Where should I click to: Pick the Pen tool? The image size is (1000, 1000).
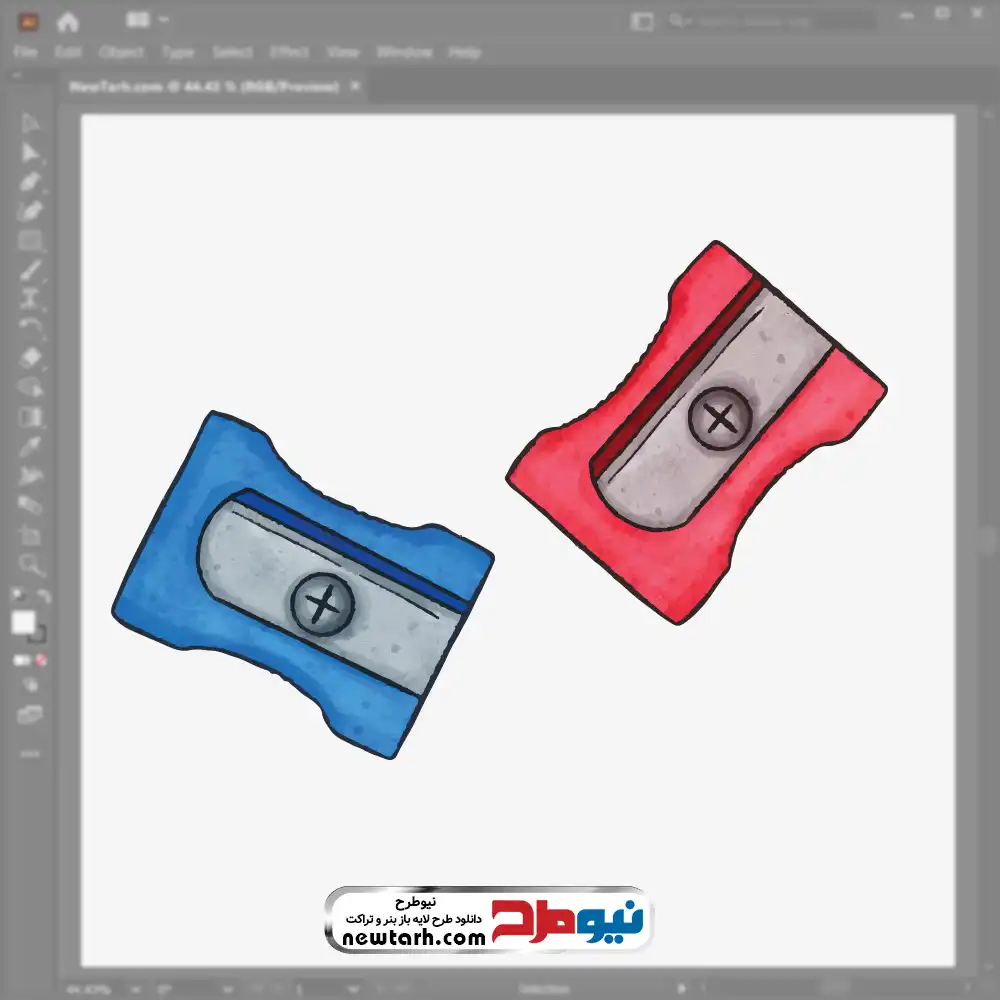[x=31, y=182]
